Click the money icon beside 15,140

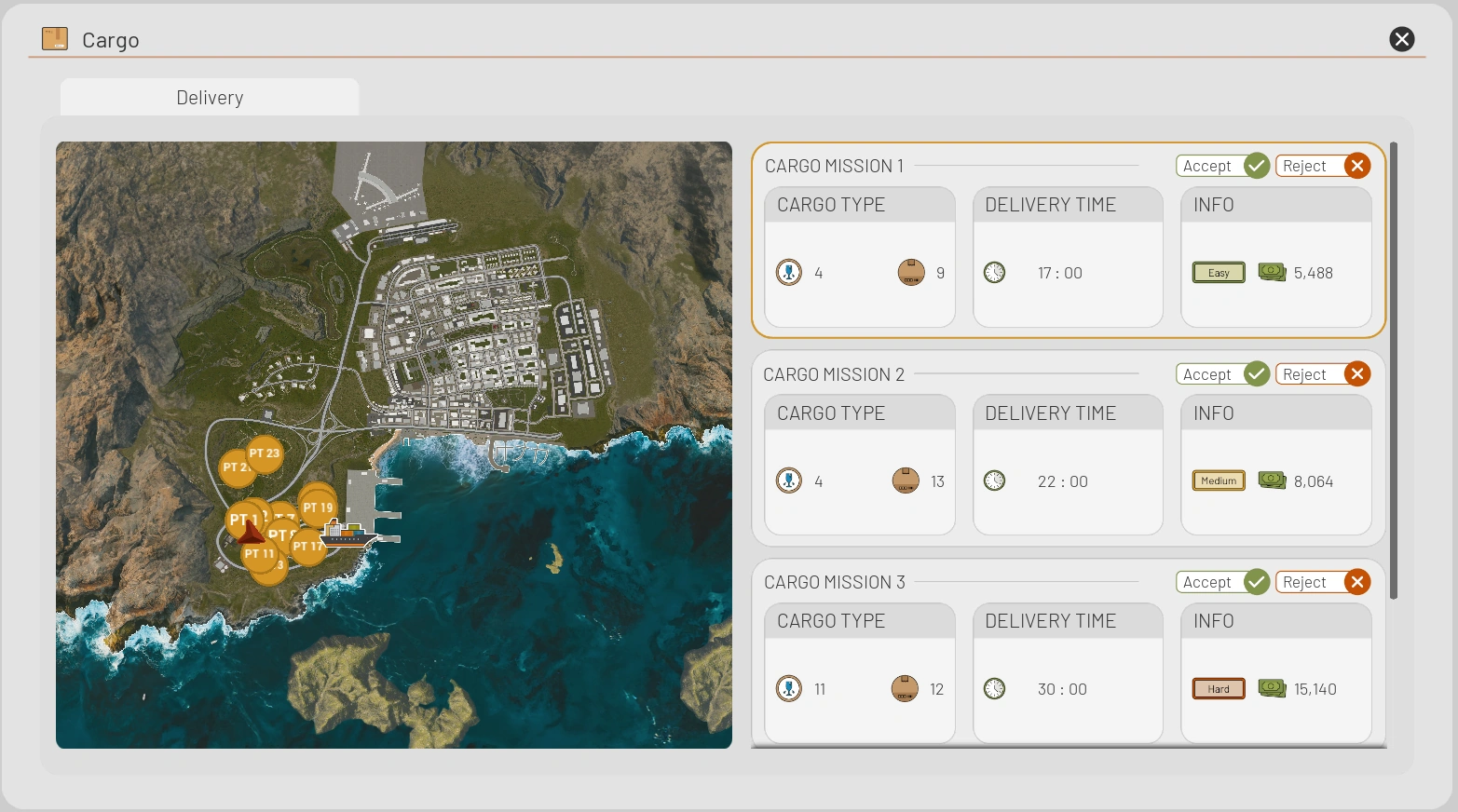1272,688
